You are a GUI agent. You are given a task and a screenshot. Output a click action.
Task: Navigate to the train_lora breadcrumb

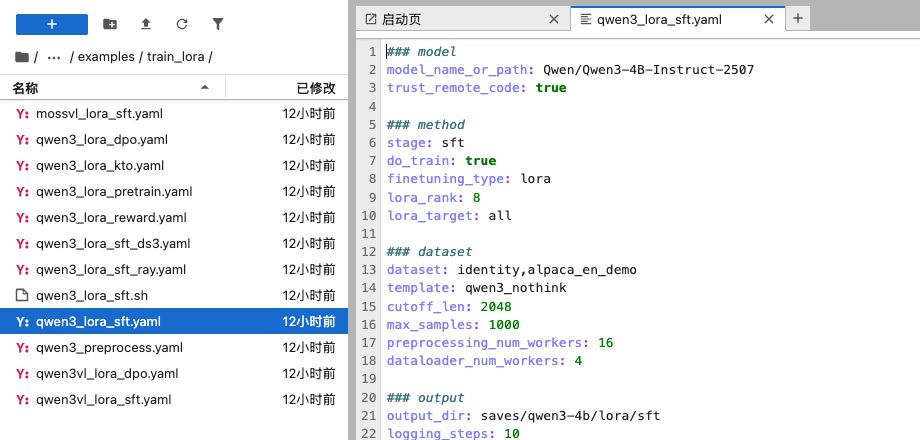pos(175,57)
